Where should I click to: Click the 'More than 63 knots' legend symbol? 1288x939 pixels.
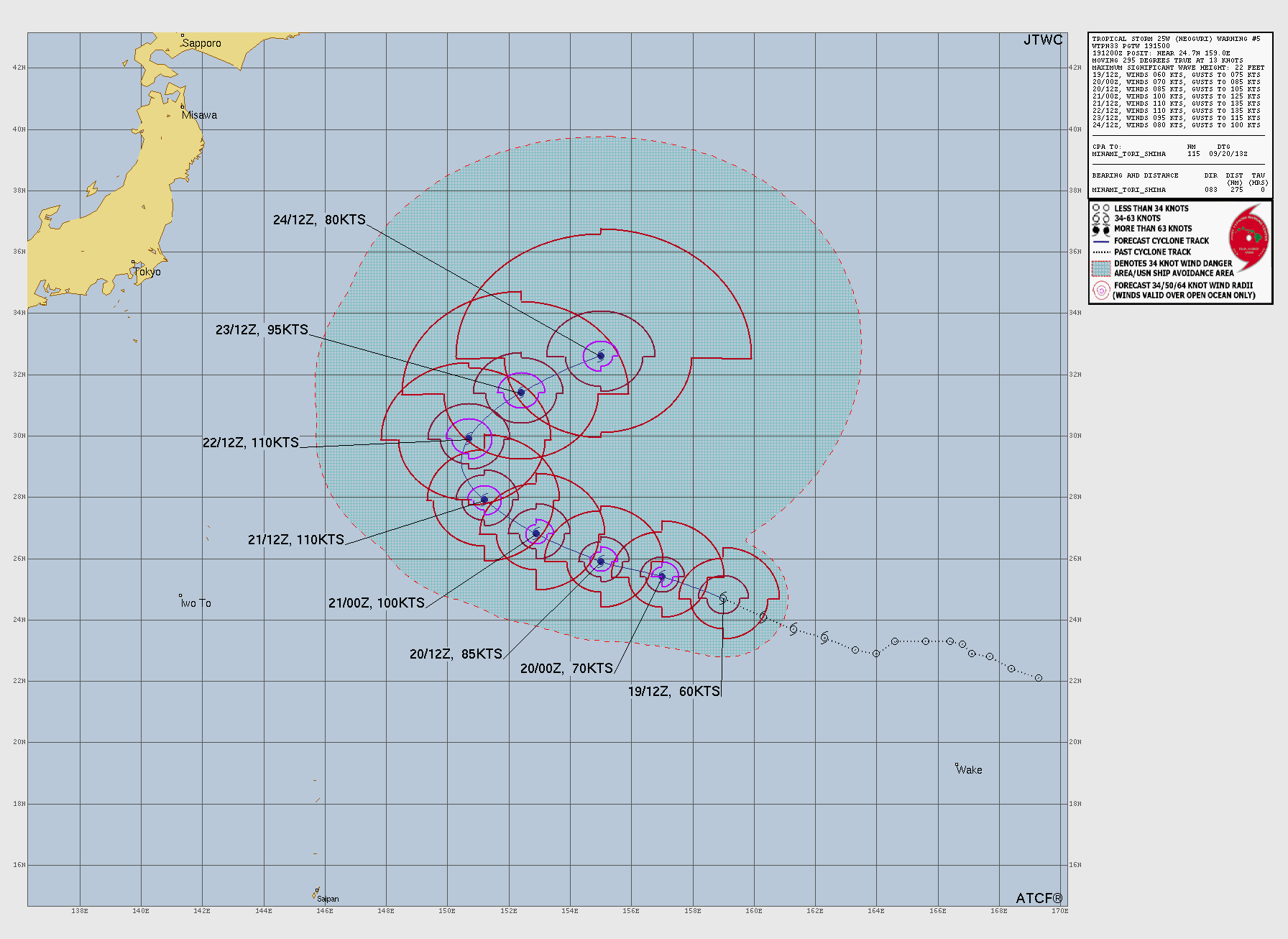1100,229
